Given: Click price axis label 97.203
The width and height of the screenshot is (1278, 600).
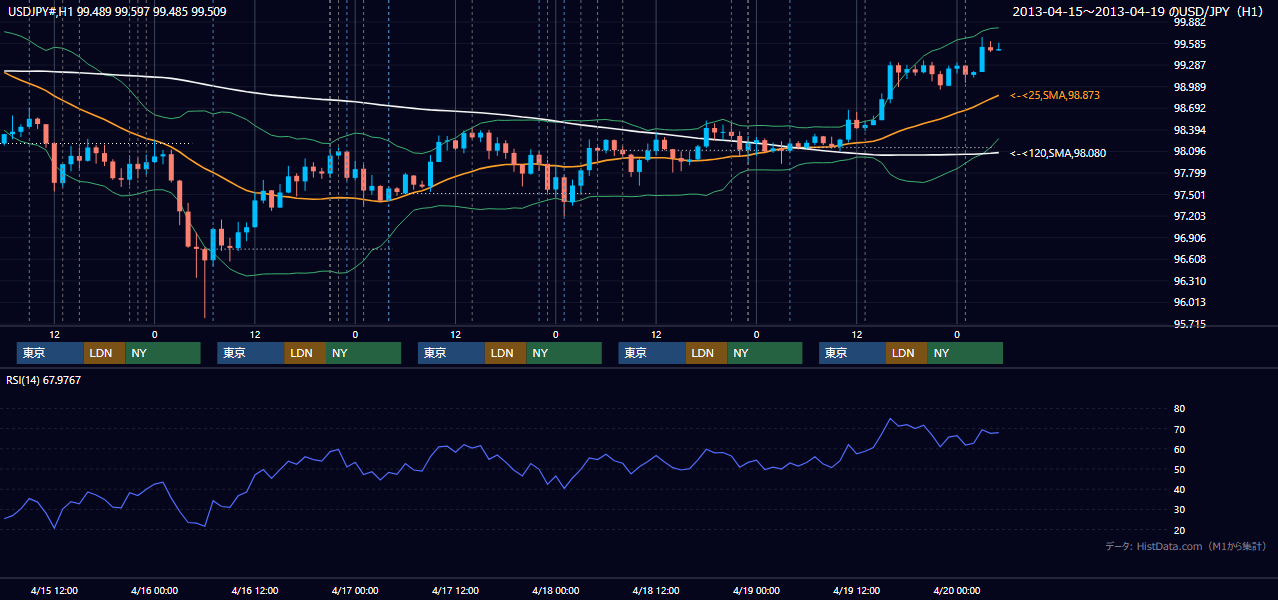Looking at the screenshot, I should point(1189,216).
